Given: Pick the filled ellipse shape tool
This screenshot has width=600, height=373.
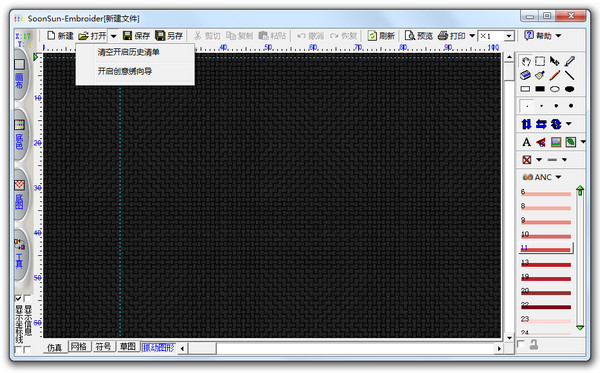Looking at the screenshot, I should coord(570,89).
